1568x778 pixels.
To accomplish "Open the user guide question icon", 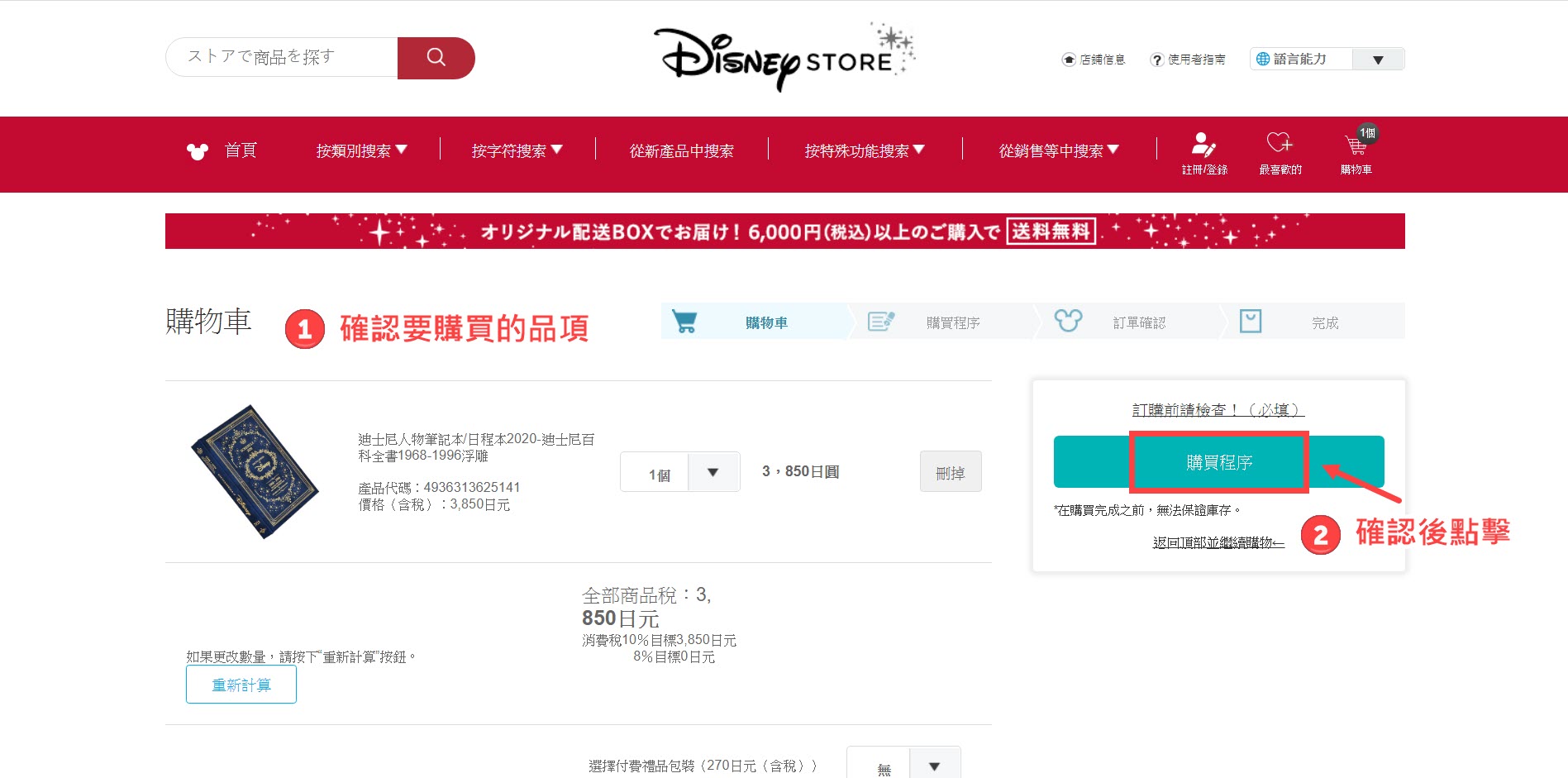I will 1157,60.
